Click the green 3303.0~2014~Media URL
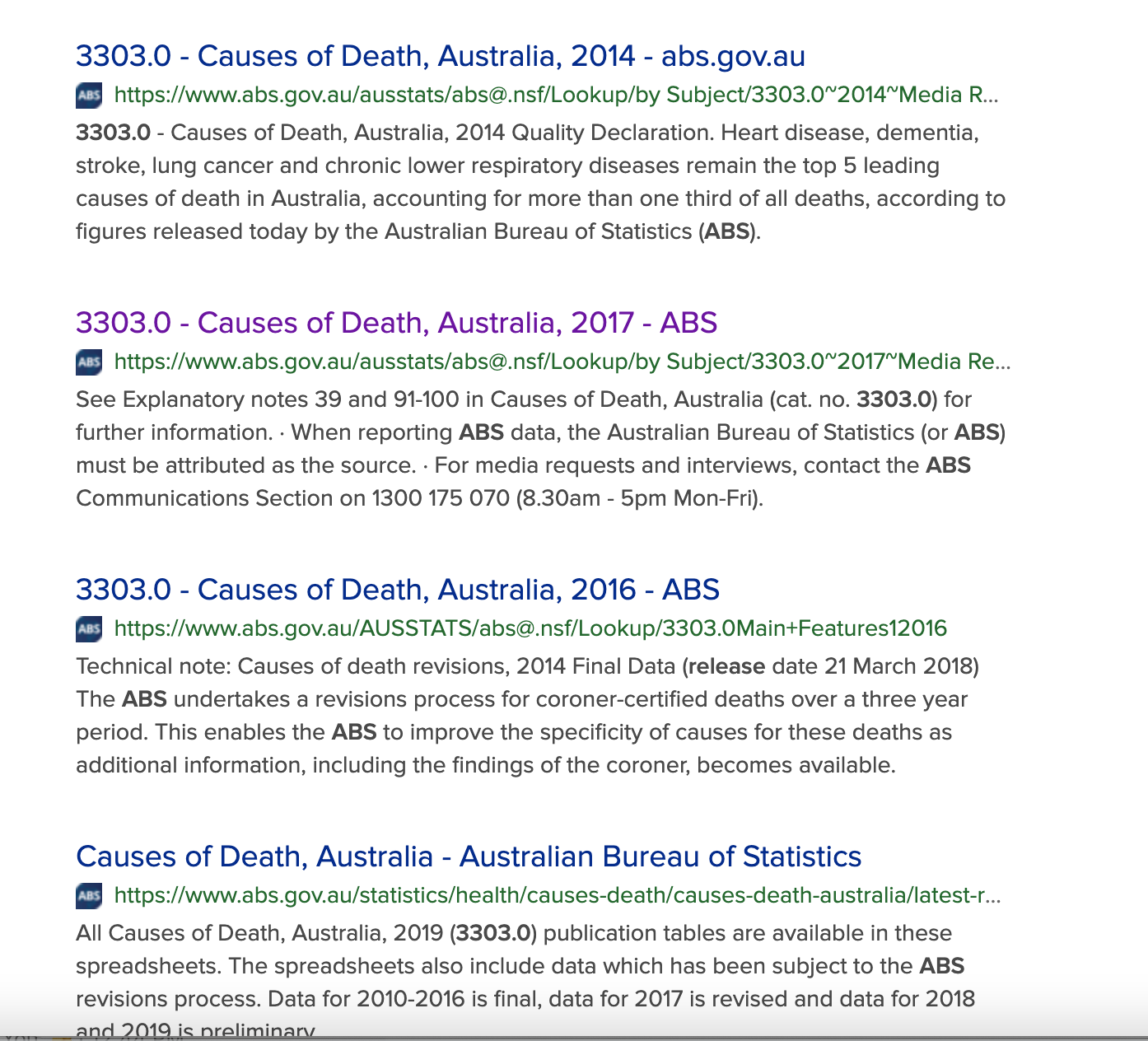1148x1041 pixels. point(555,96)
